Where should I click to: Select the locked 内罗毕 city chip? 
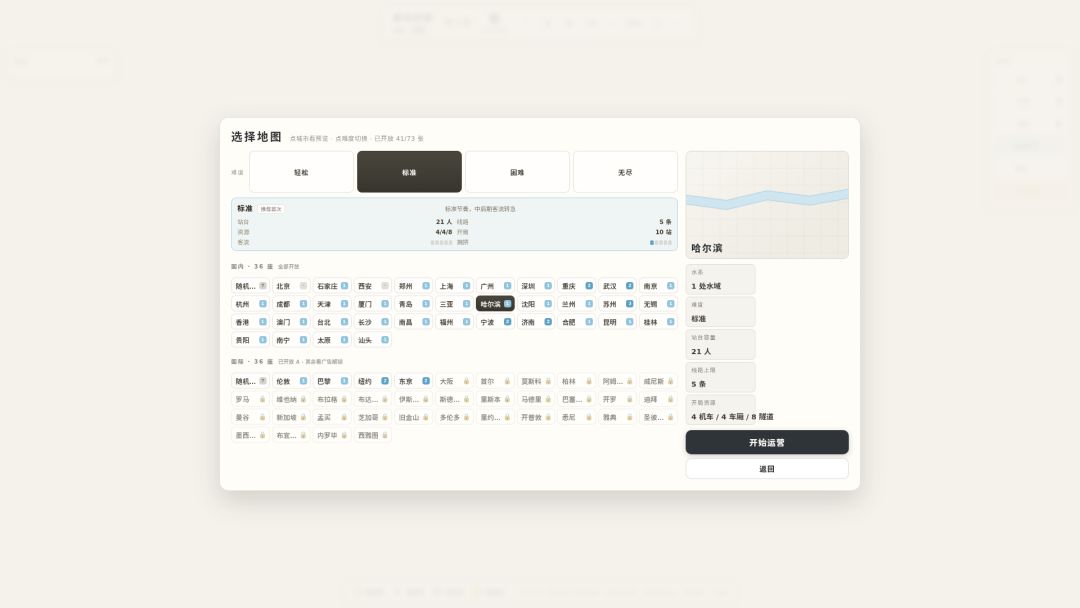(331, 435)
